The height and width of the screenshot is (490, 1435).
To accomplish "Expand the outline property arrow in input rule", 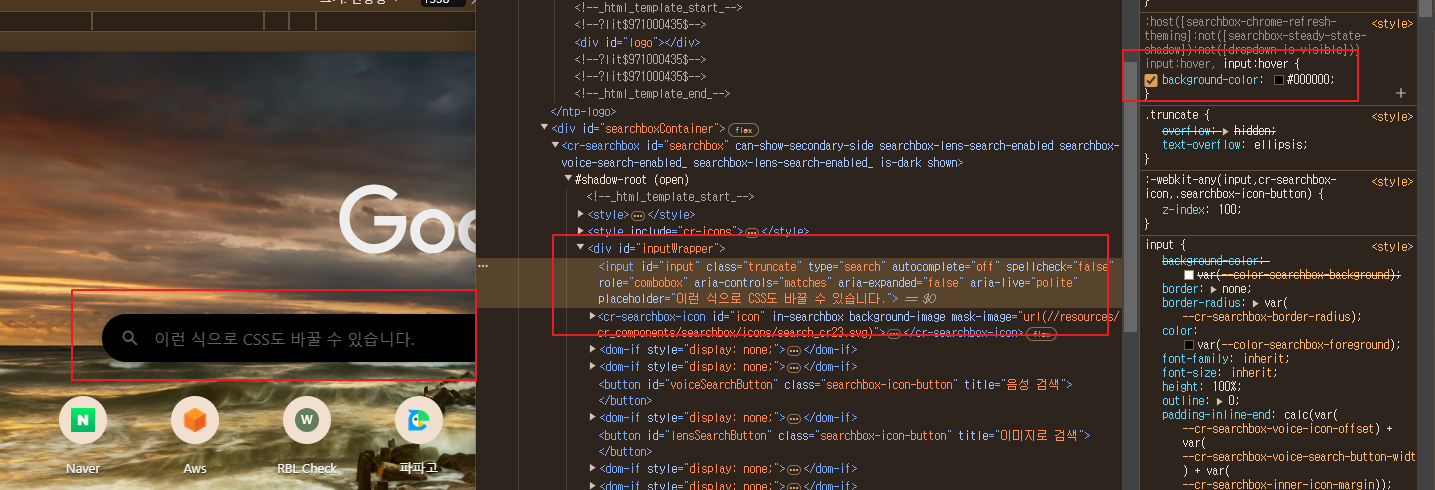I will point(1218,400).
